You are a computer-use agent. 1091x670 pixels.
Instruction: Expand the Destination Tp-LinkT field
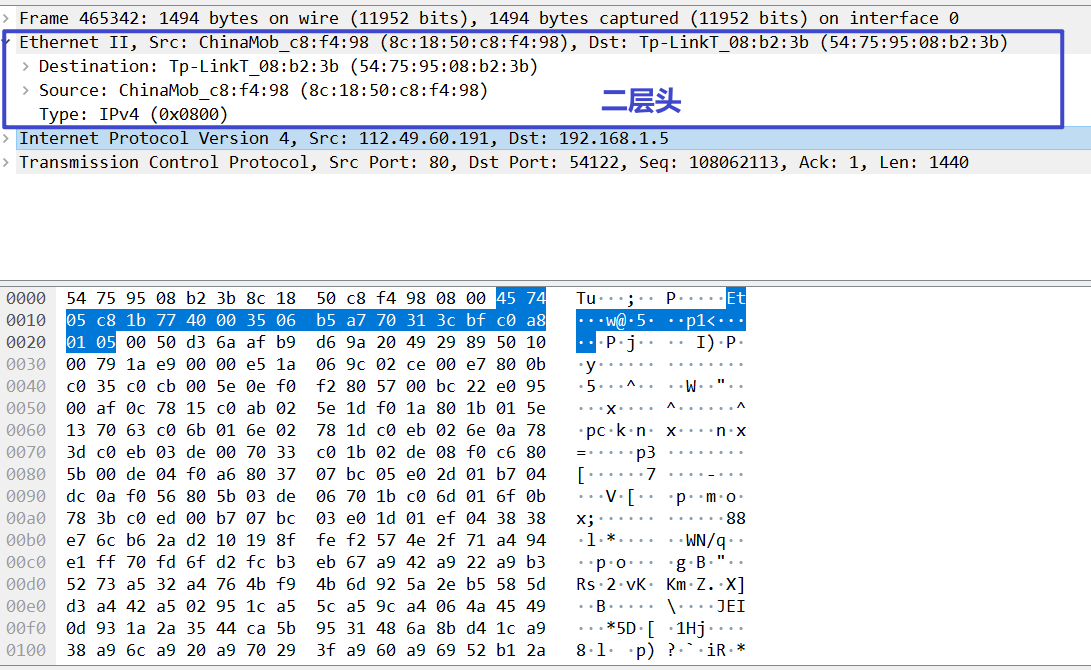pos(26,67)
